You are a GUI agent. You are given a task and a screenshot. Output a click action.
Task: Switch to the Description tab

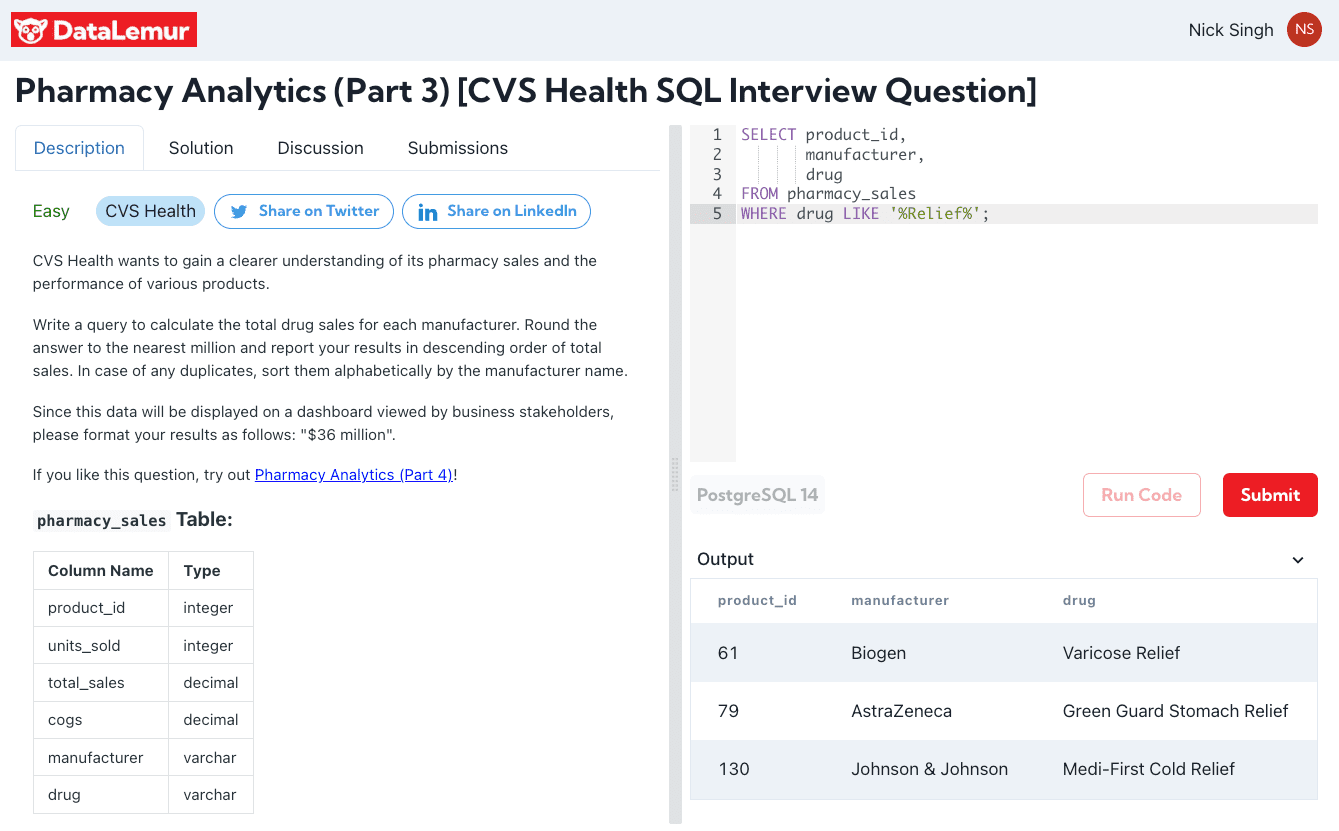[x=79, y=148]
